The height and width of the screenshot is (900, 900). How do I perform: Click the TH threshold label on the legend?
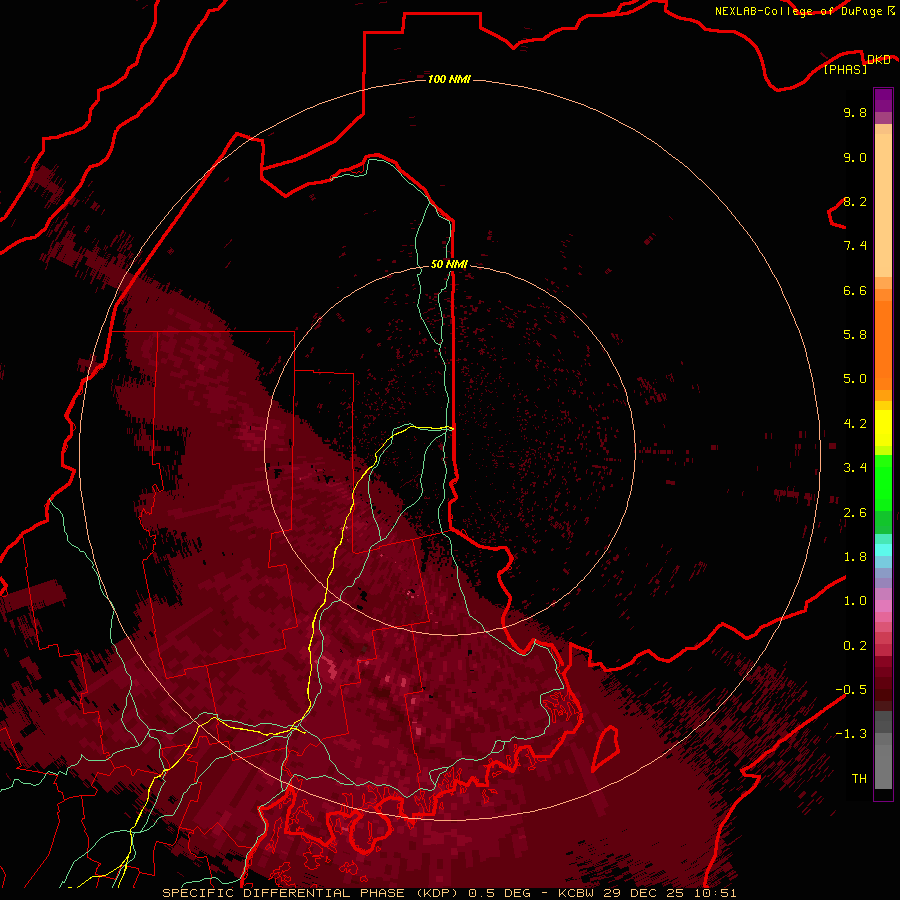pyautogui.click(x=859, y=779)
